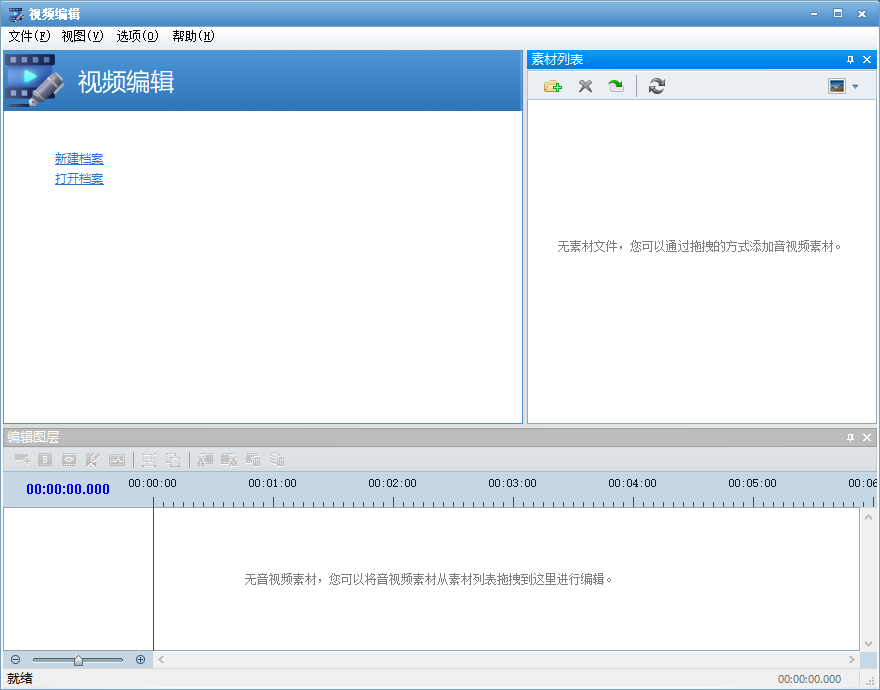Click the add material folder icon
The height and width of the screenshot is (690, 880).
point(553,86)
